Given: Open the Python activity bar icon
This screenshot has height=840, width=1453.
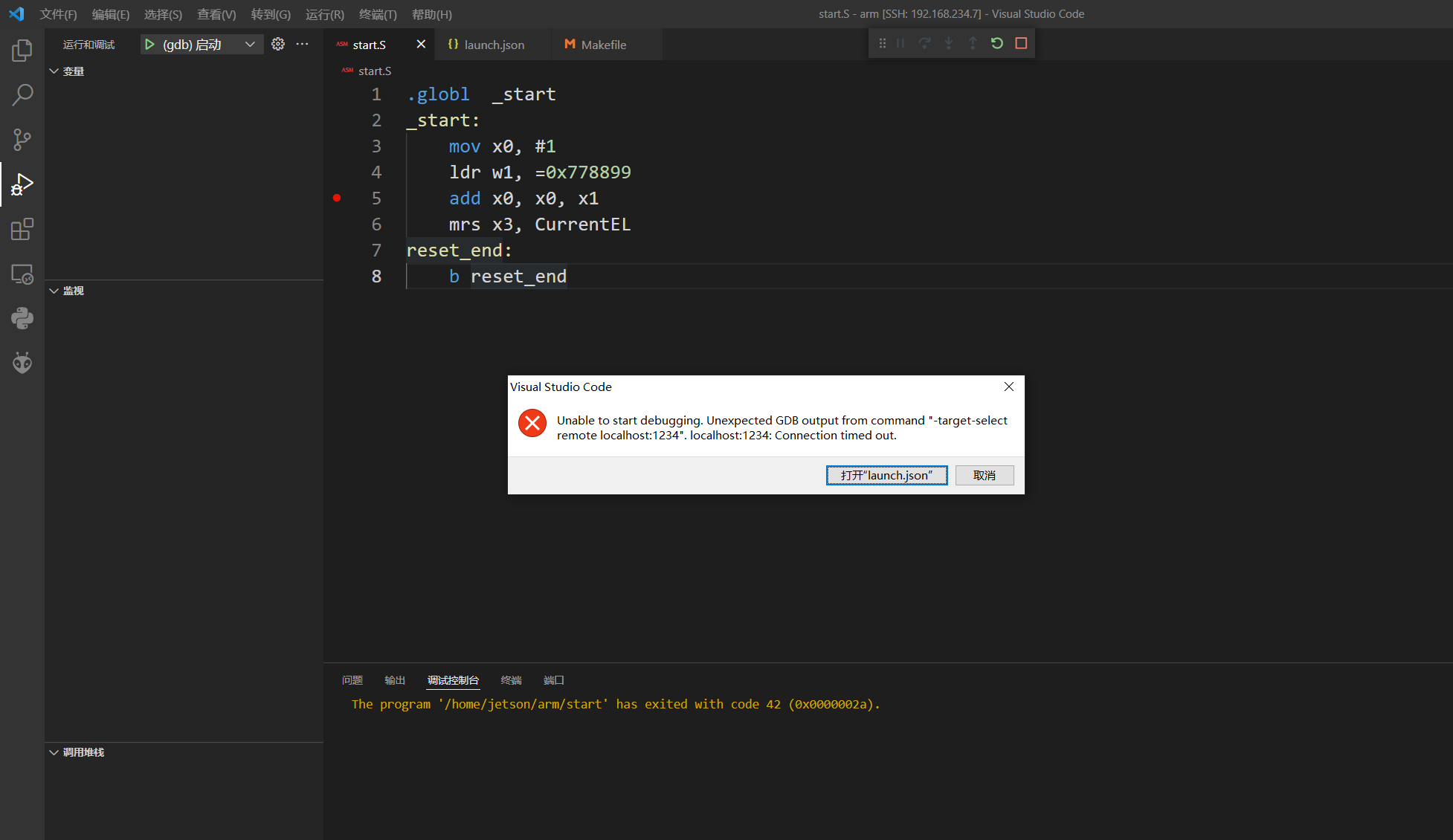Looking at the screenshot, I should [22, 318].
